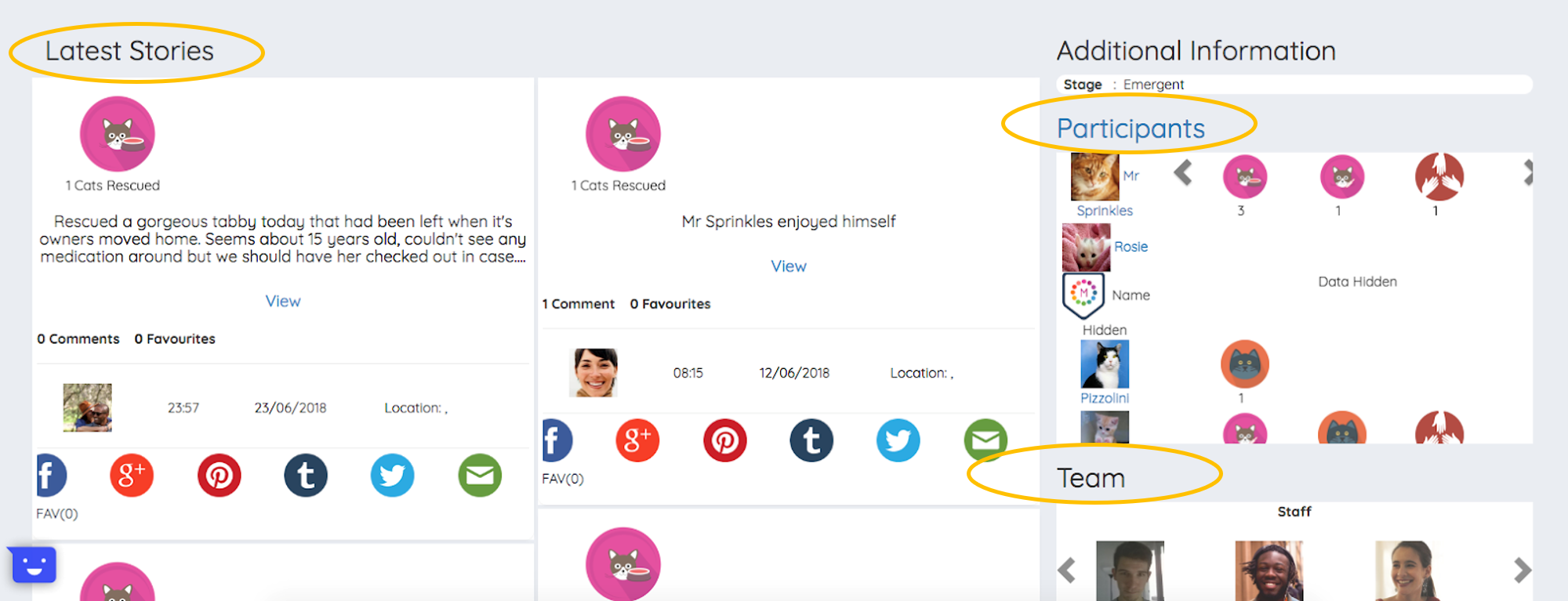
Task: Go to next participant badges
Action: (1527, 173)
